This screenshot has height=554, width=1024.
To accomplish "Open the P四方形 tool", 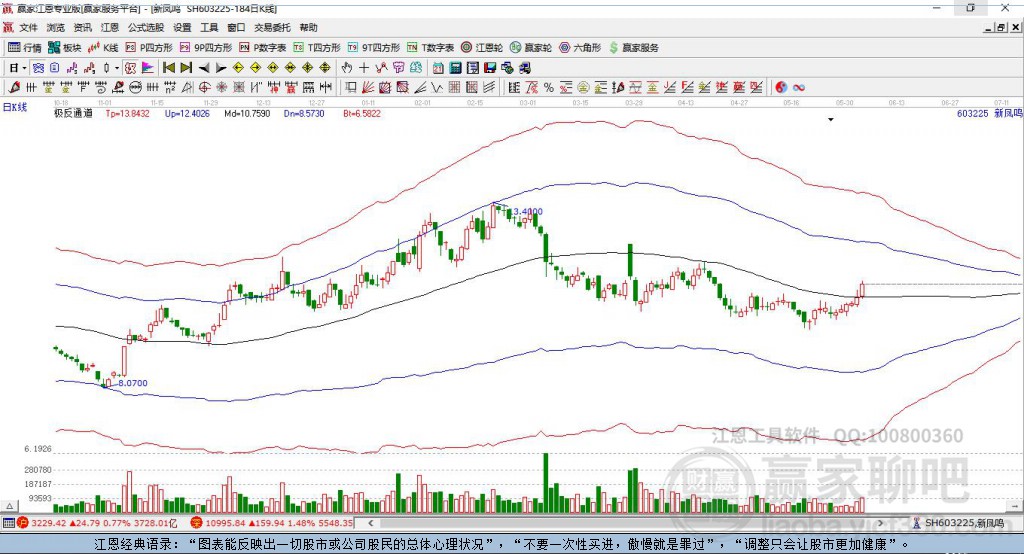I will 149,48.
